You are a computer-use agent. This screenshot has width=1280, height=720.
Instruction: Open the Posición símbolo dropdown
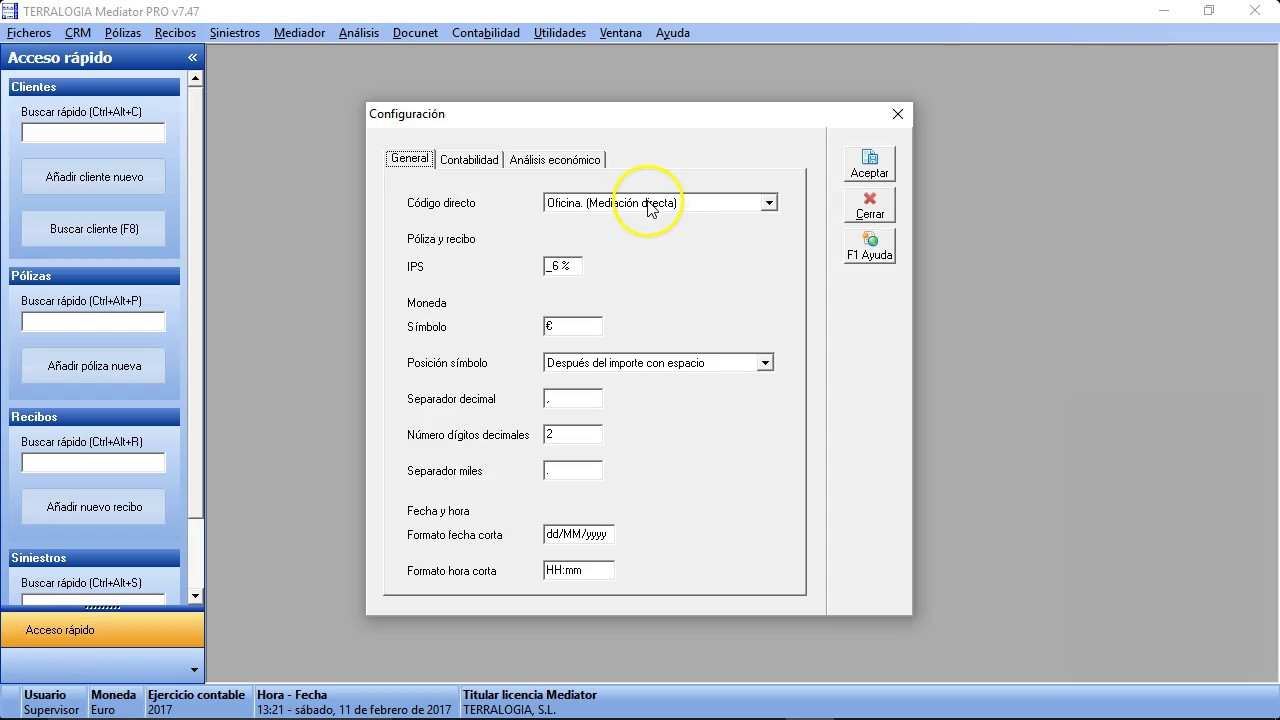[764, 363]
